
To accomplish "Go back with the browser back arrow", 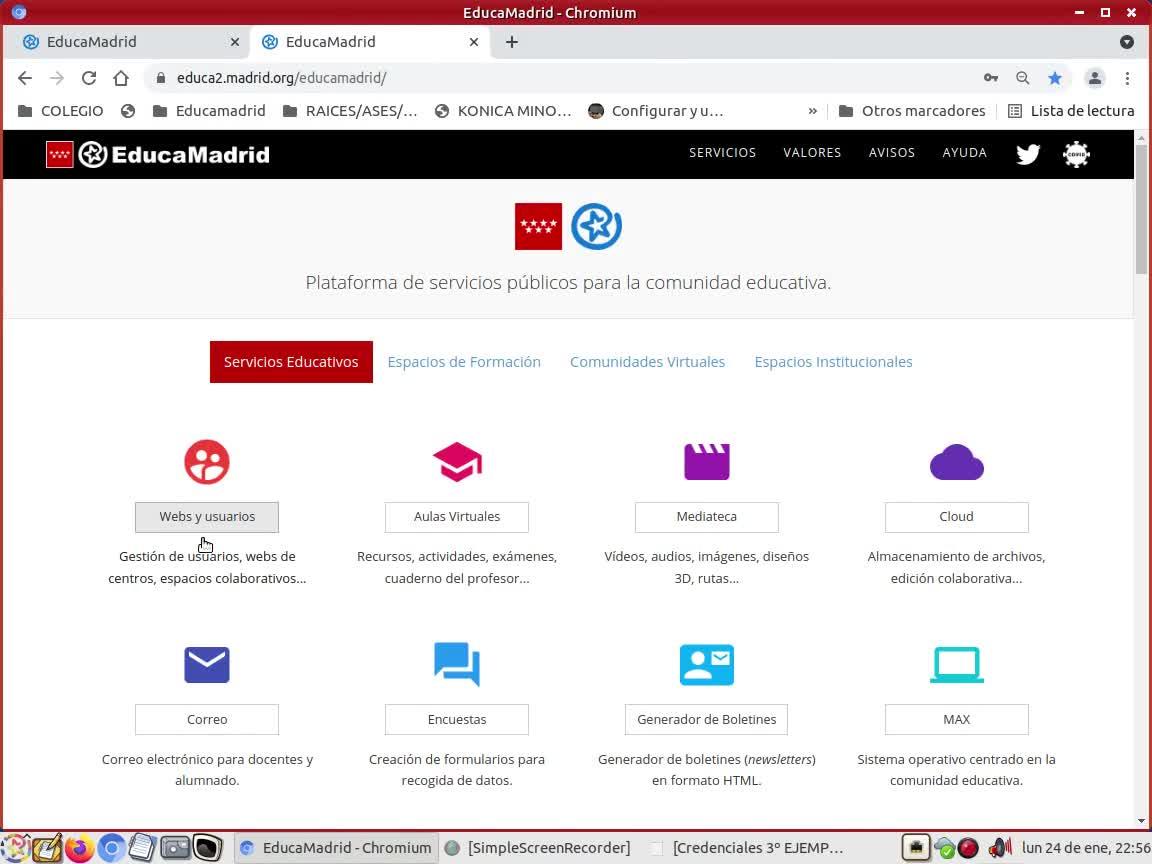I will tap(25, 78).
